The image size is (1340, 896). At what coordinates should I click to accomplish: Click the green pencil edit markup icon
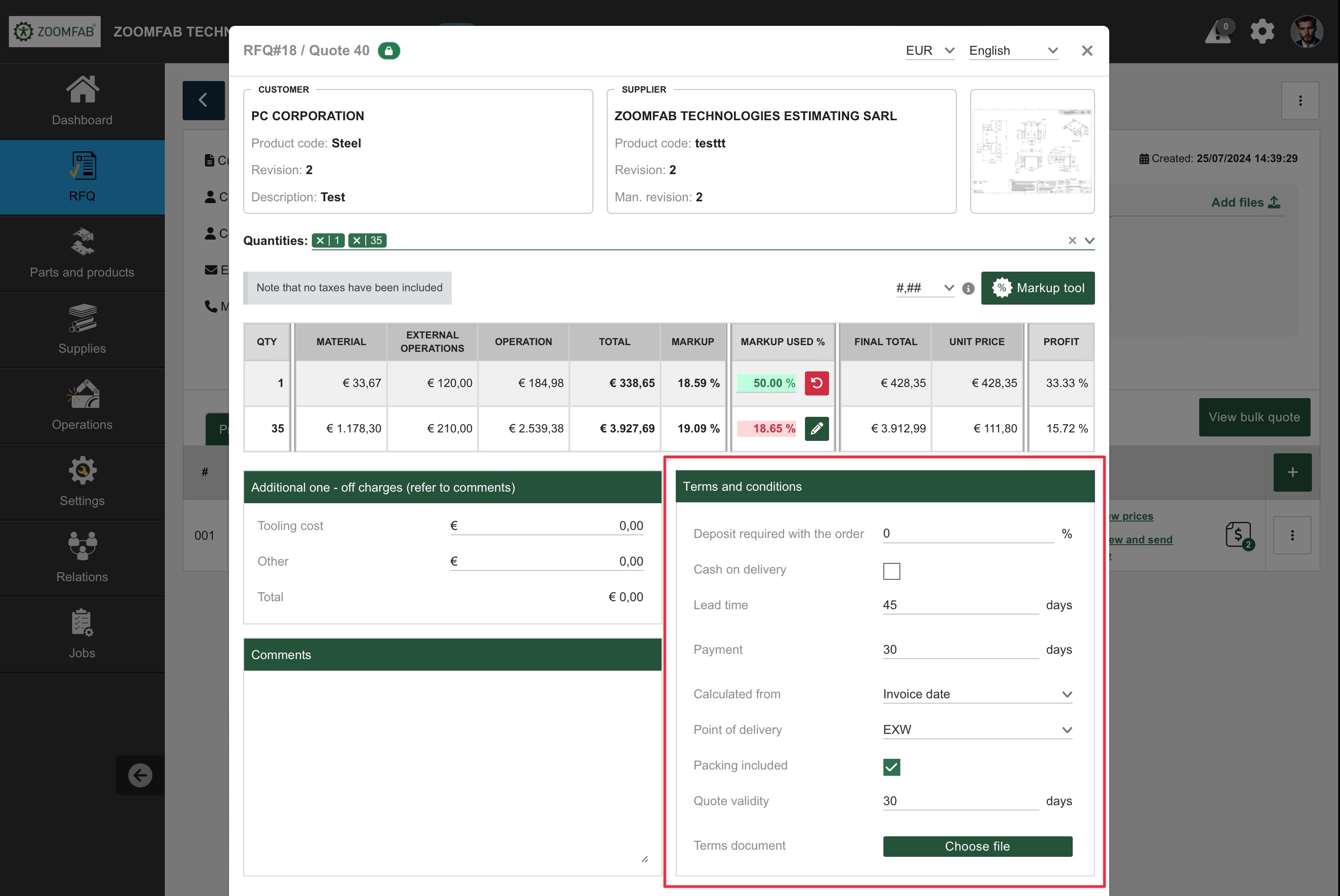[x=817, y=428]
